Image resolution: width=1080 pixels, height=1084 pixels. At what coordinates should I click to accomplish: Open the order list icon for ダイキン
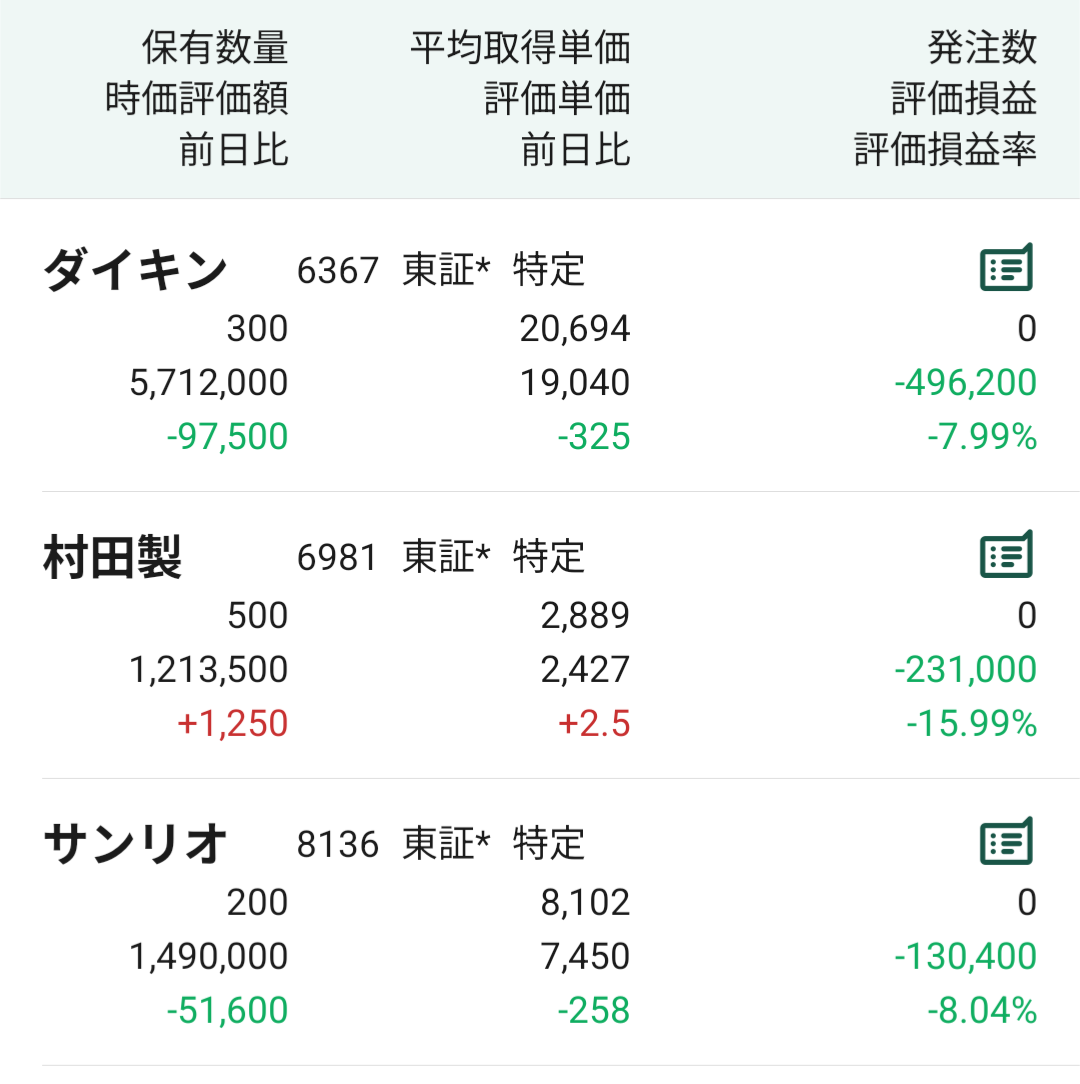[x=1007, y=268]
